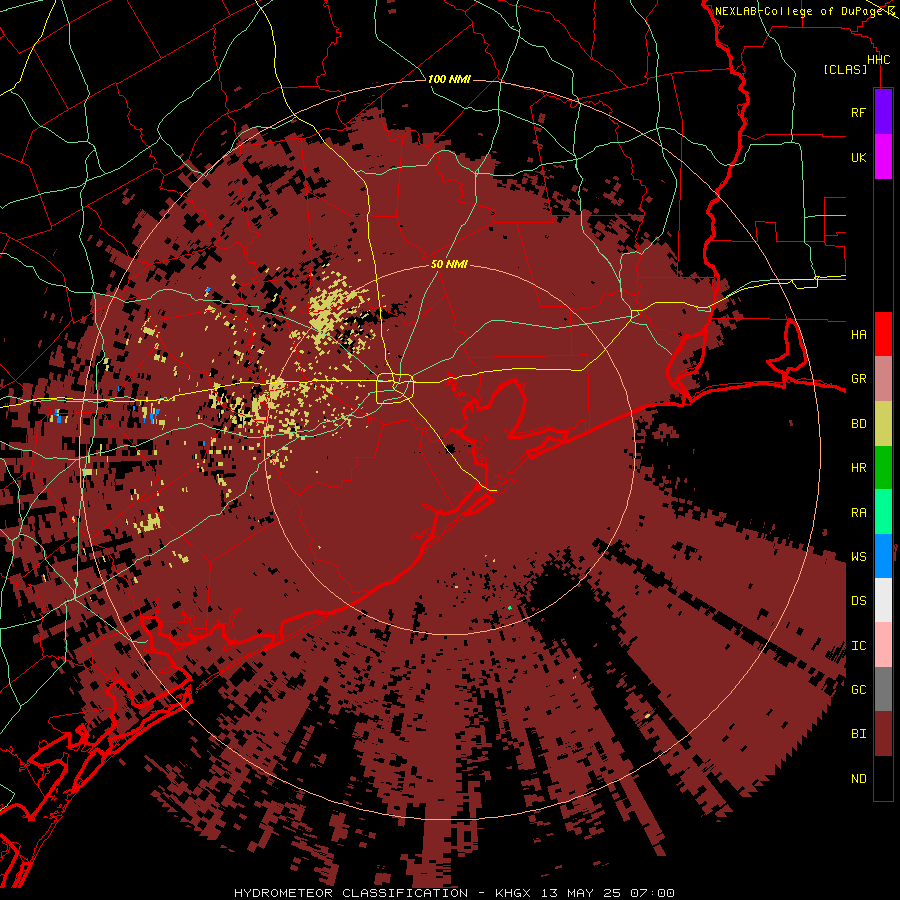Click the RA light green legend swatch
This screenshot has width=900, height=900.
(883, 512)
